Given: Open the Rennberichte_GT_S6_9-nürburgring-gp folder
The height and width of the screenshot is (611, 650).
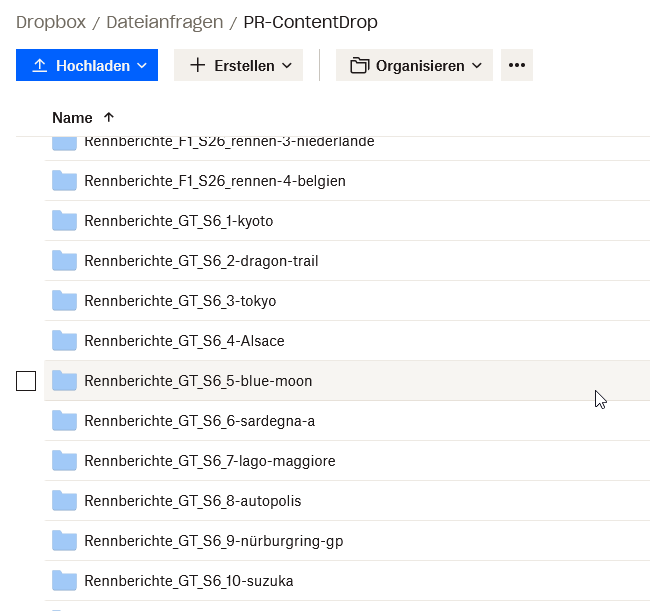Looking at the screenshot, I should 214,541.
